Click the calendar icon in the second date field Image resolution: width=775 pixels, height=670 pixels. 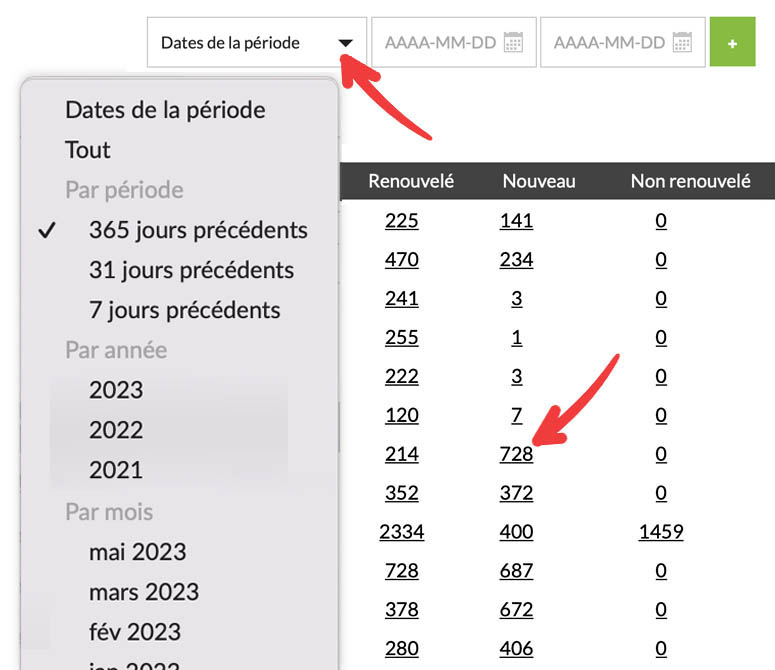pos(682,43)
